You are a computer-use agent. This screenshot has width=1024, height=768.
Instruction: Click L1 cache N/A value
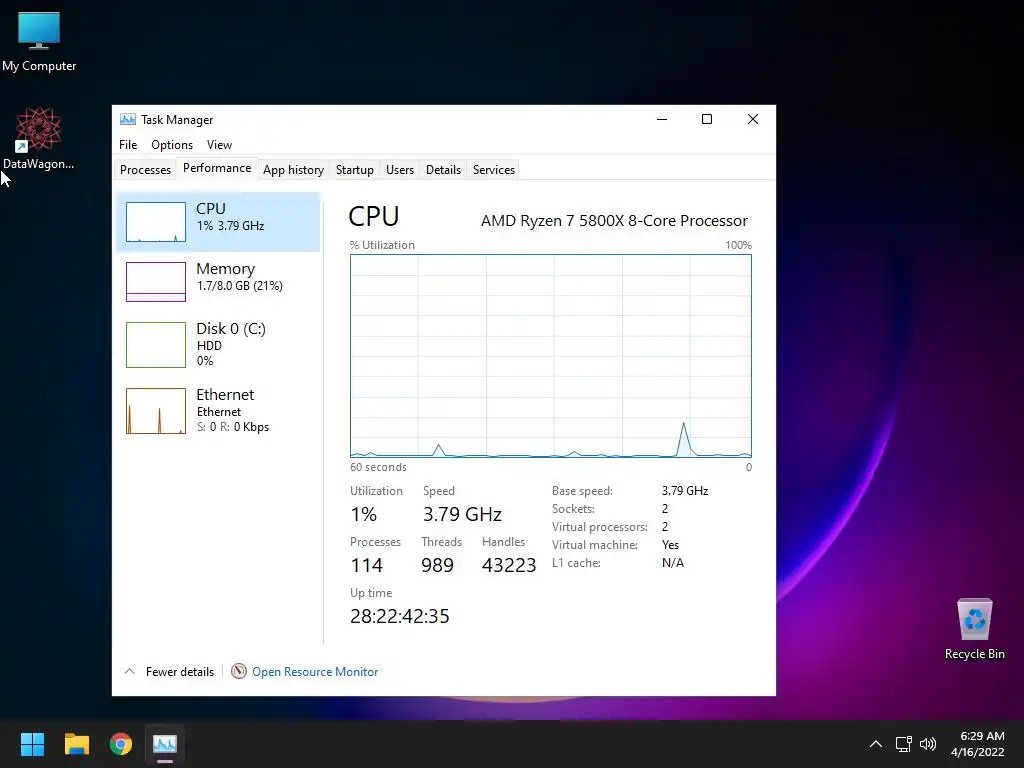673,563
